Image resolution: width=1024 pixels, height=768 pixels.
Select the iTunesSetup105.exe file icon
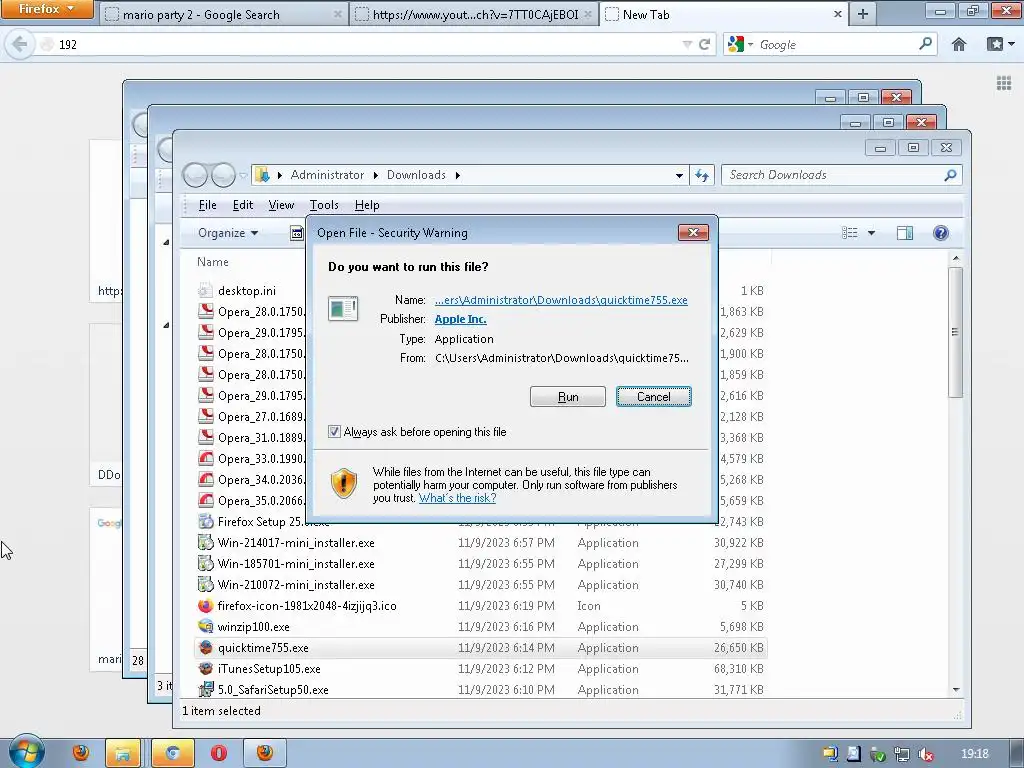[205, 669]
